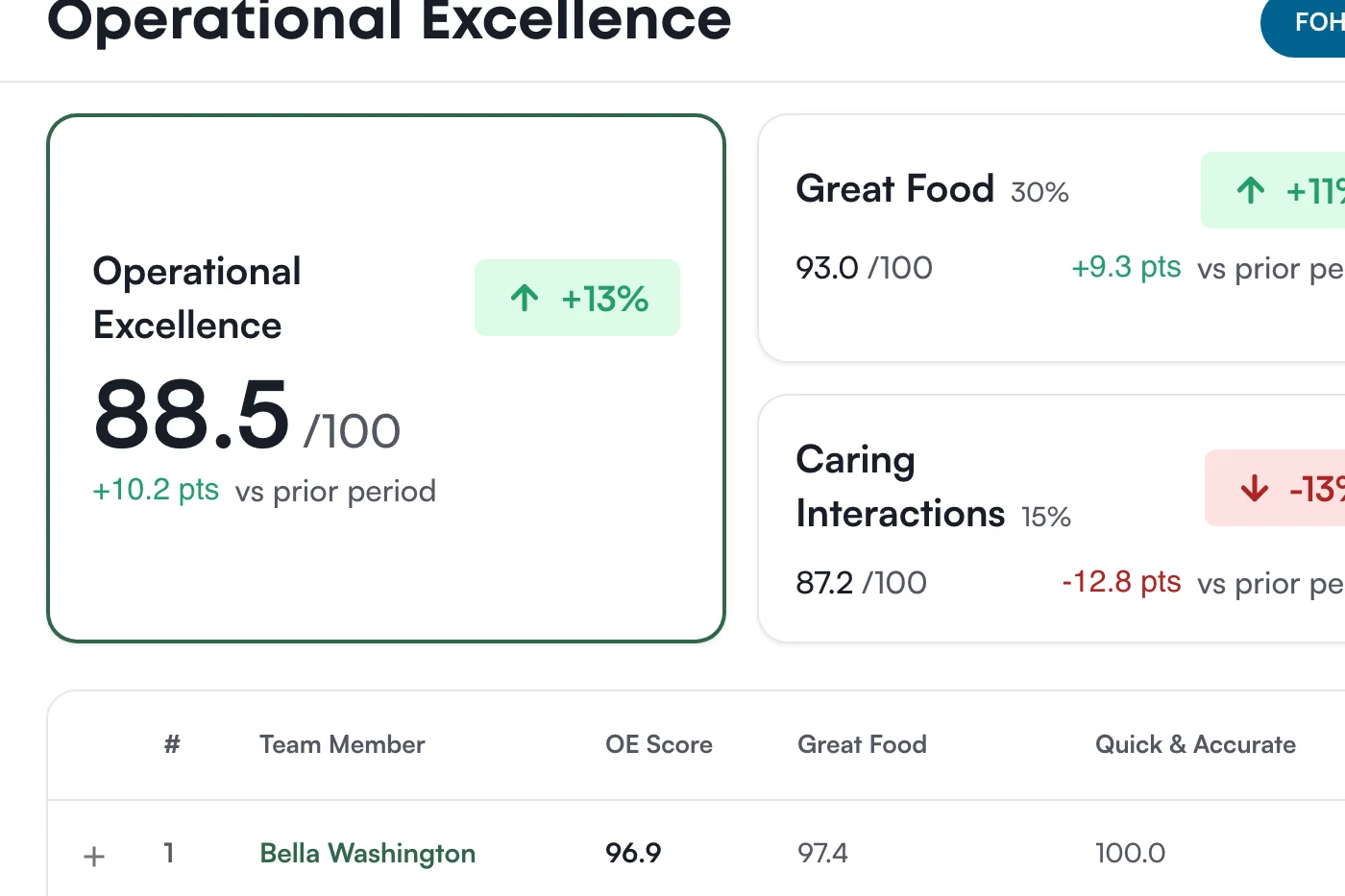1345x896 pixels.
Task: Click the up arrow in +13% badge
Action: coord(525,298)
